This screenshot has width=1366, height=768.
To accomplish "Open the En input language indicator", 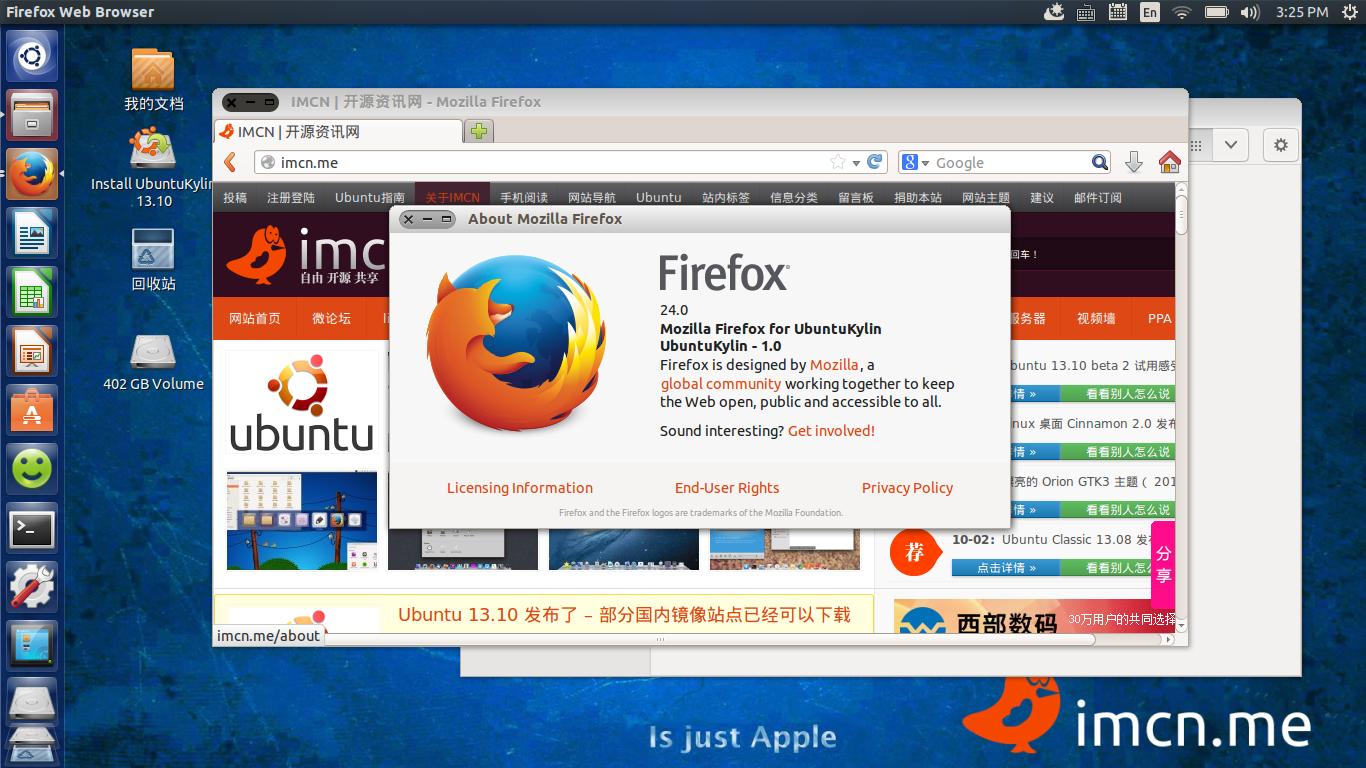I will click(1150, 12).
